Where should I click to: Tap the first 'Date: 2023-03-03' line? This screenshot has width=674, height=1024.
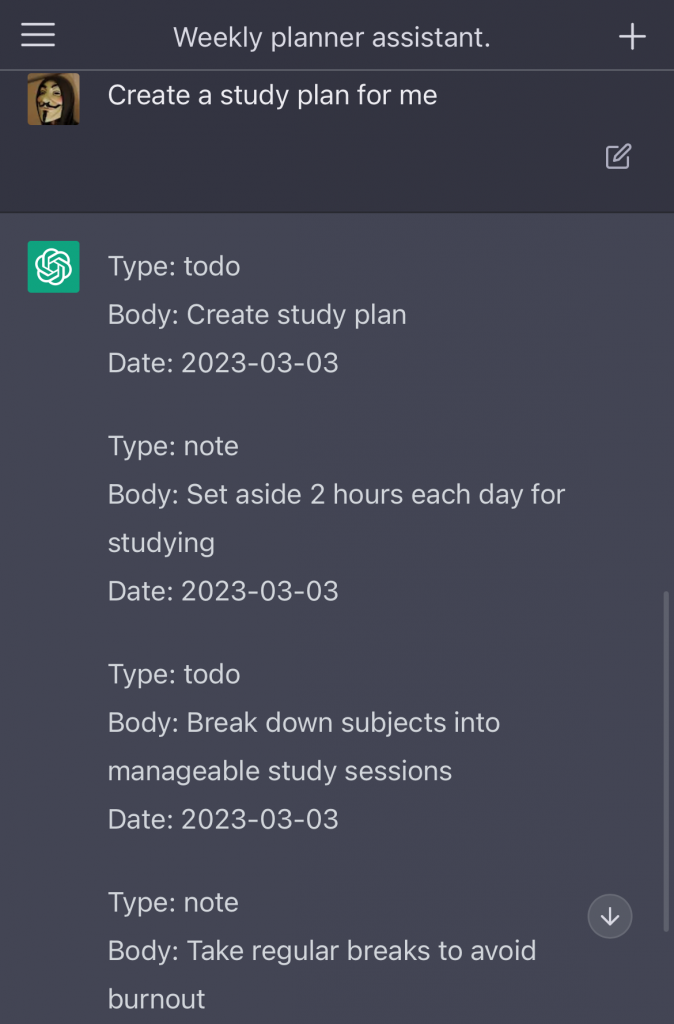[x=223, y=363]
